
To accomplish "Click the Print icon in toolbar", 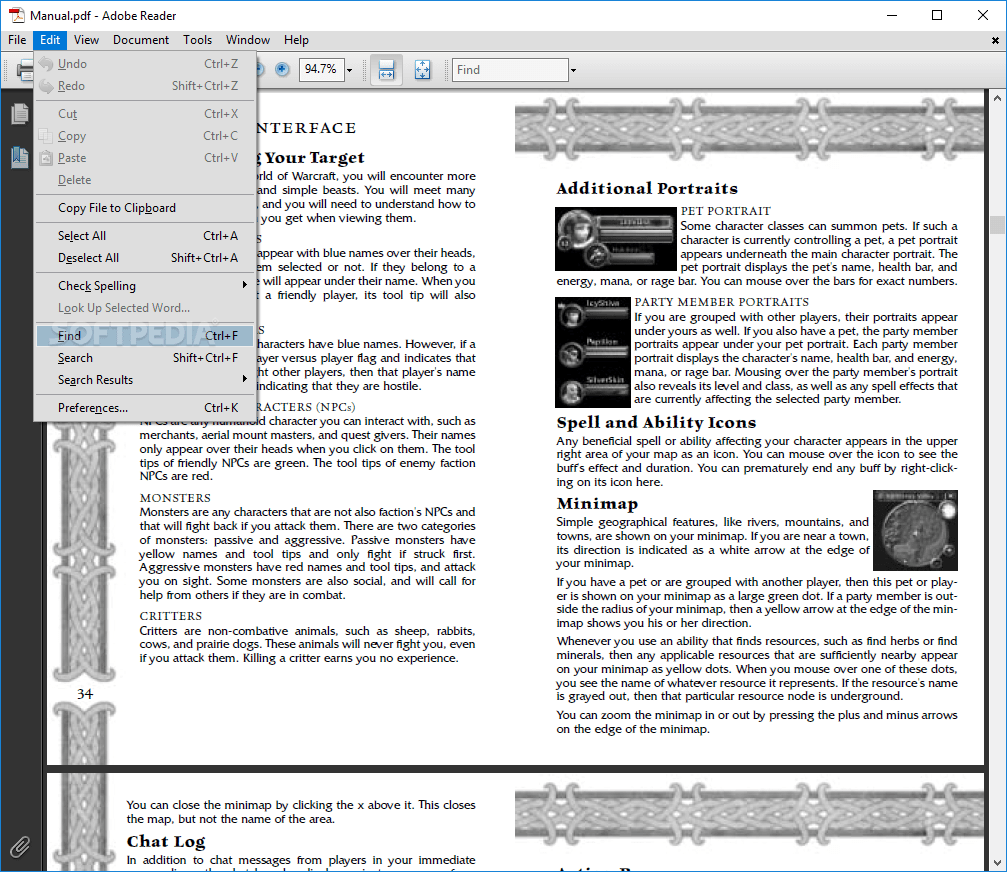I will click(x=25, y=69).
